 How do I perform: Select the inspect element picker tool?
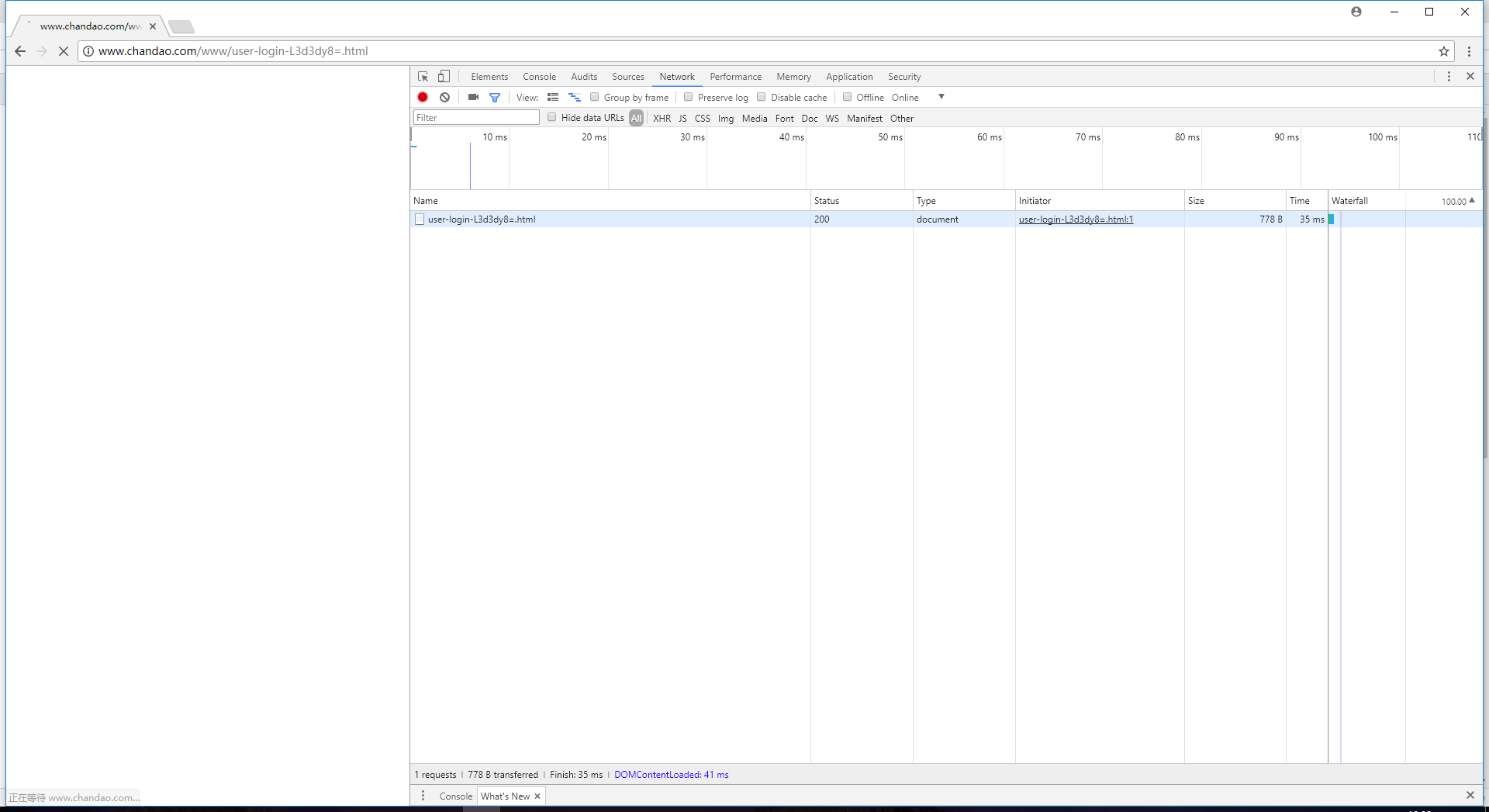click(x=423, y=76)
